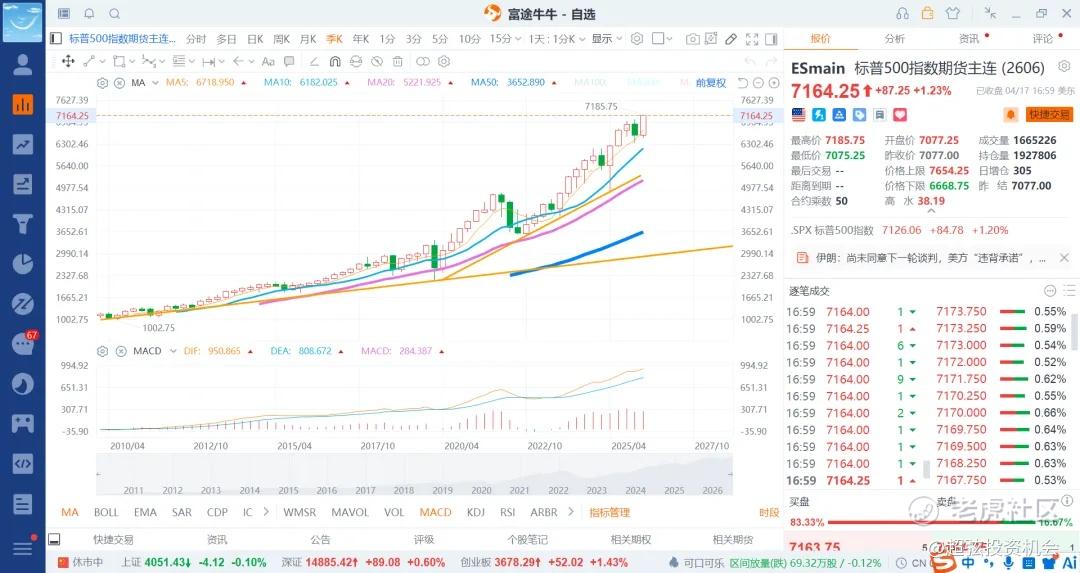Screen dimensions: 1080x573
Task: Select the move crosshair drawing tool
Action: point(68,61)
